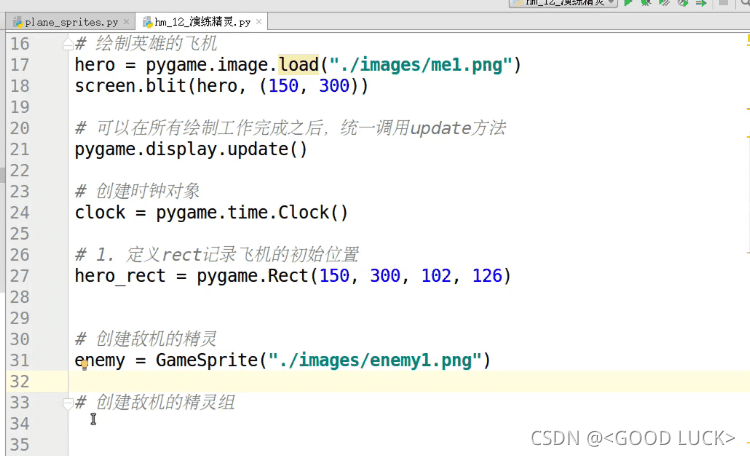Screen dimensions: 750x456
Task: Click the hero variable name on line 17
Action: click(x=95, y=65)
